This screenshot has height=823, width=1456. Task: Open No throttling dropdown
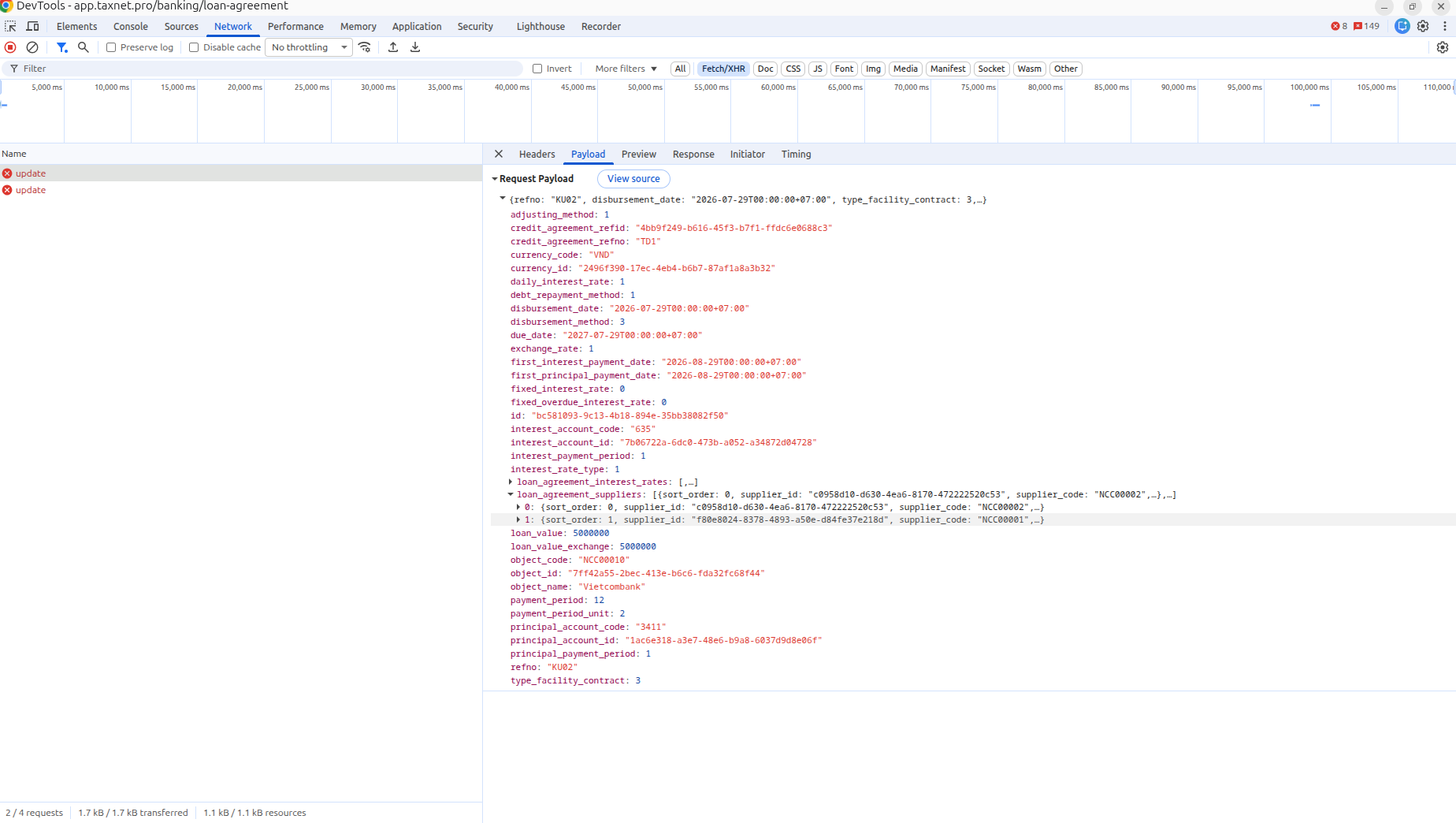(309, 47)
